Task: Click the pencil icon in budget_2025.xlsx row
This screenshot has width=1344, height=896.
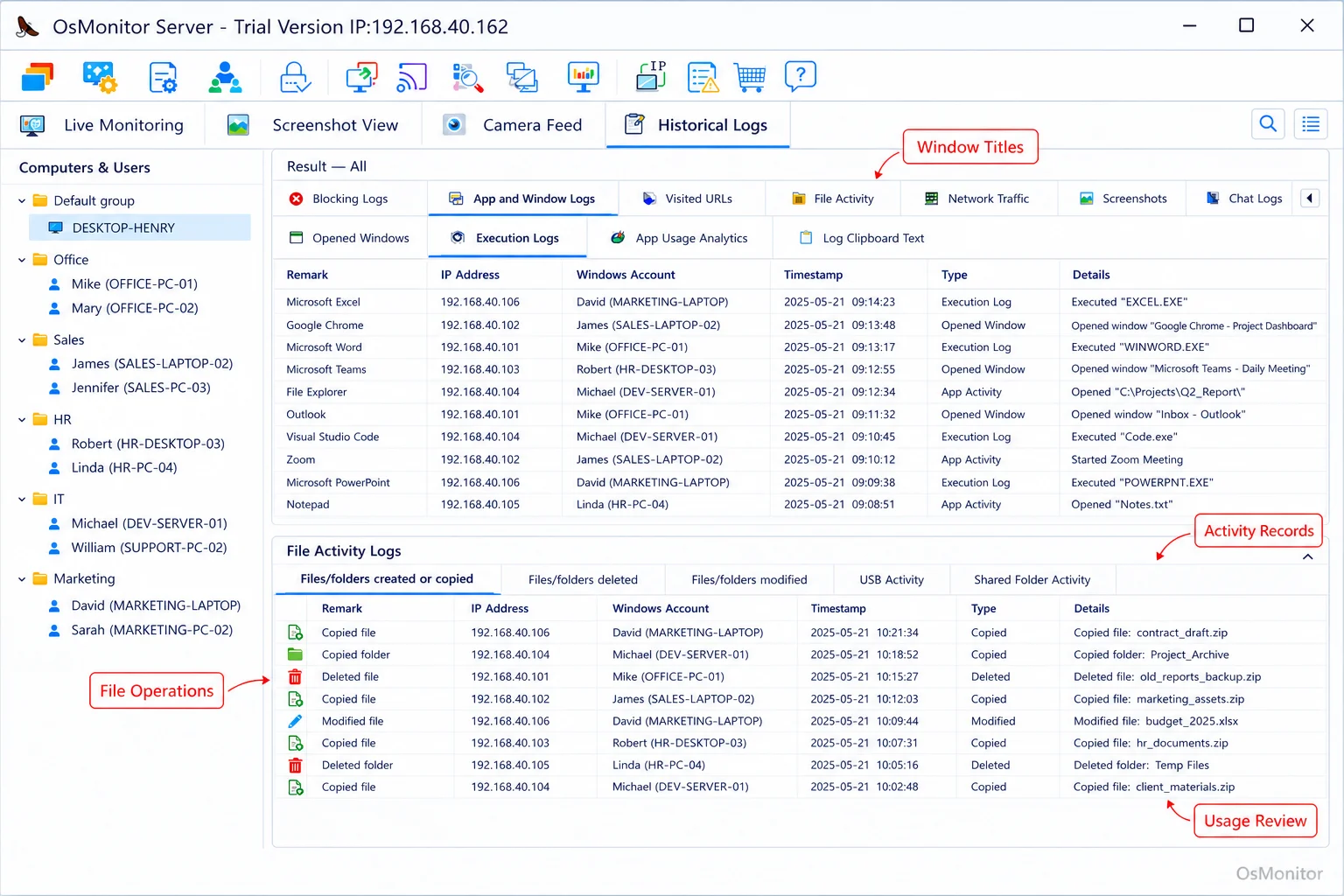Action: point(296,721)
